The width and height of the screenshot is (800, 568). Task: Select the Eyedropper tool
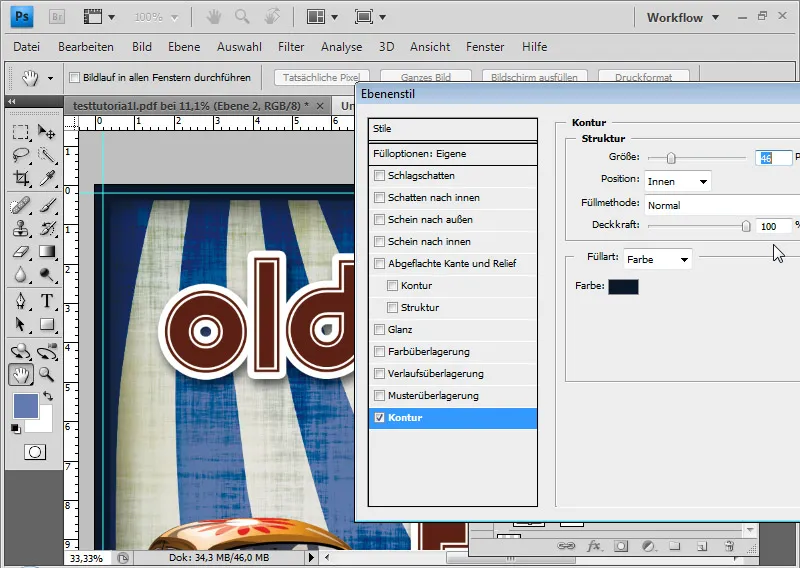pyautogui.click(x=46, y=178)
